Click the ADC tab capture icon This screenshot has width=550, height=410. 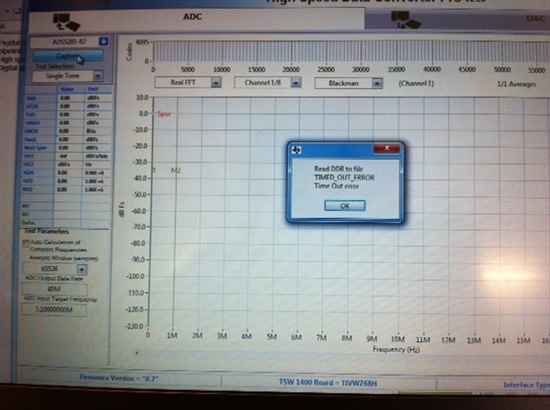[x=66, y=22]
